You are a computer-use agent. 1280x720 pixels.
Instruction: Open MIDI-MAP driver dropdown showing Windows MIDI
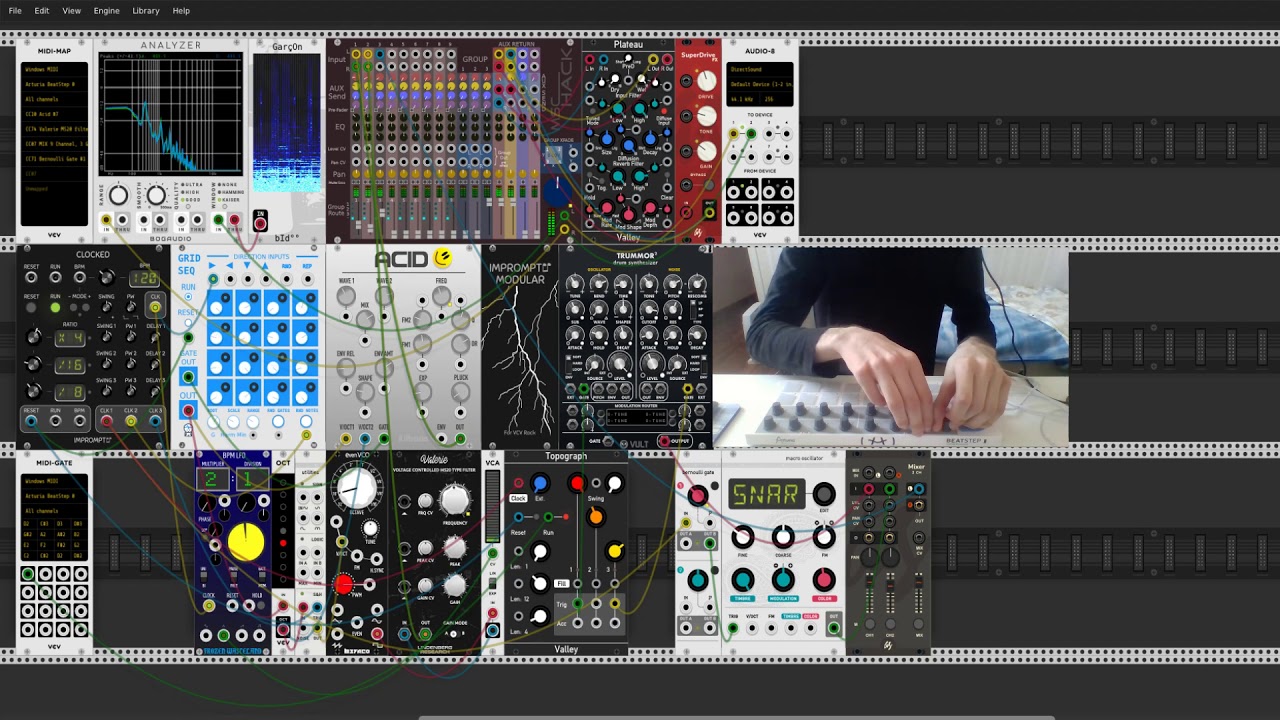(55, 70)
